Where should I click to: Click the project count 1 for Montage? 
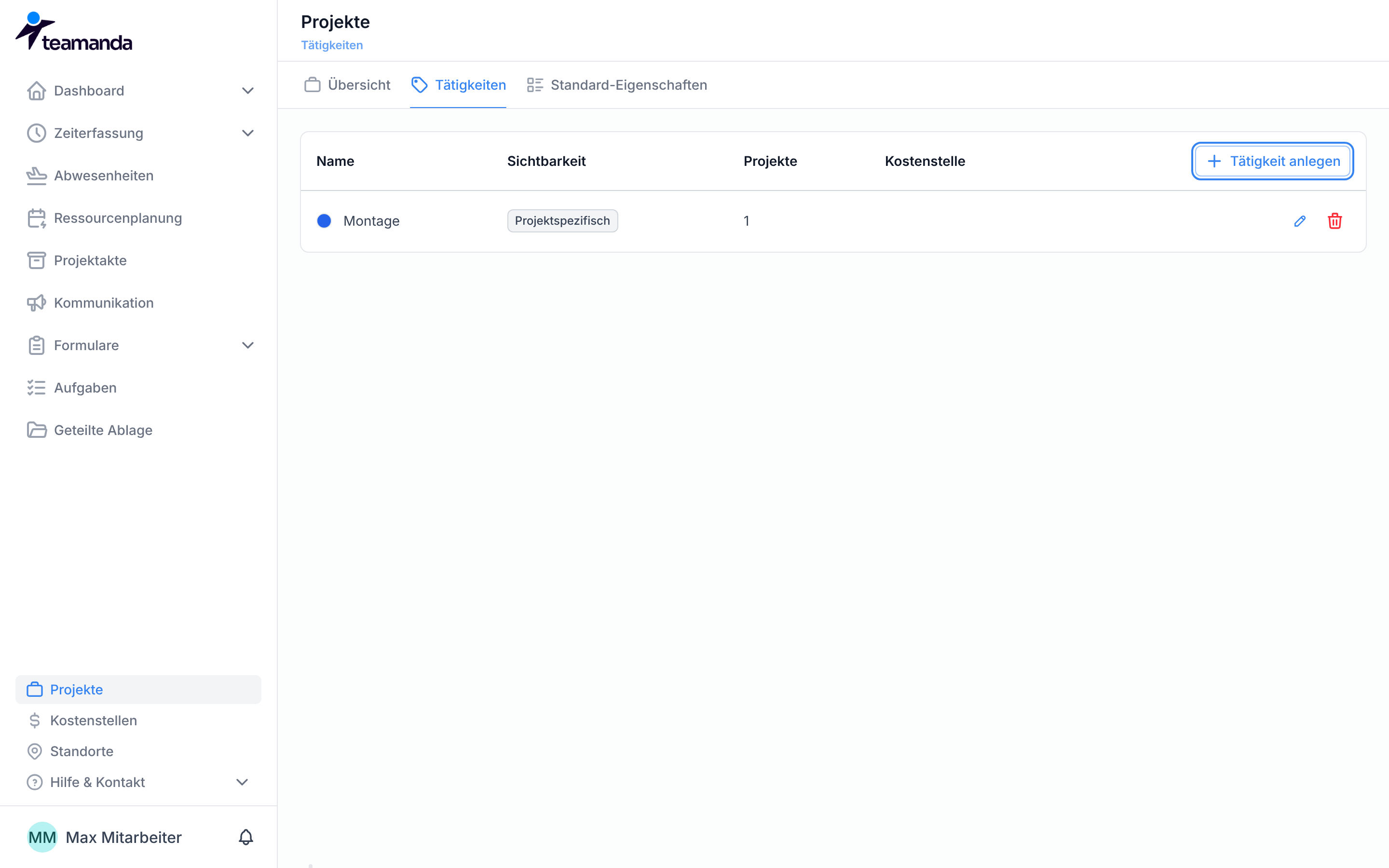(x=746, y=221)
